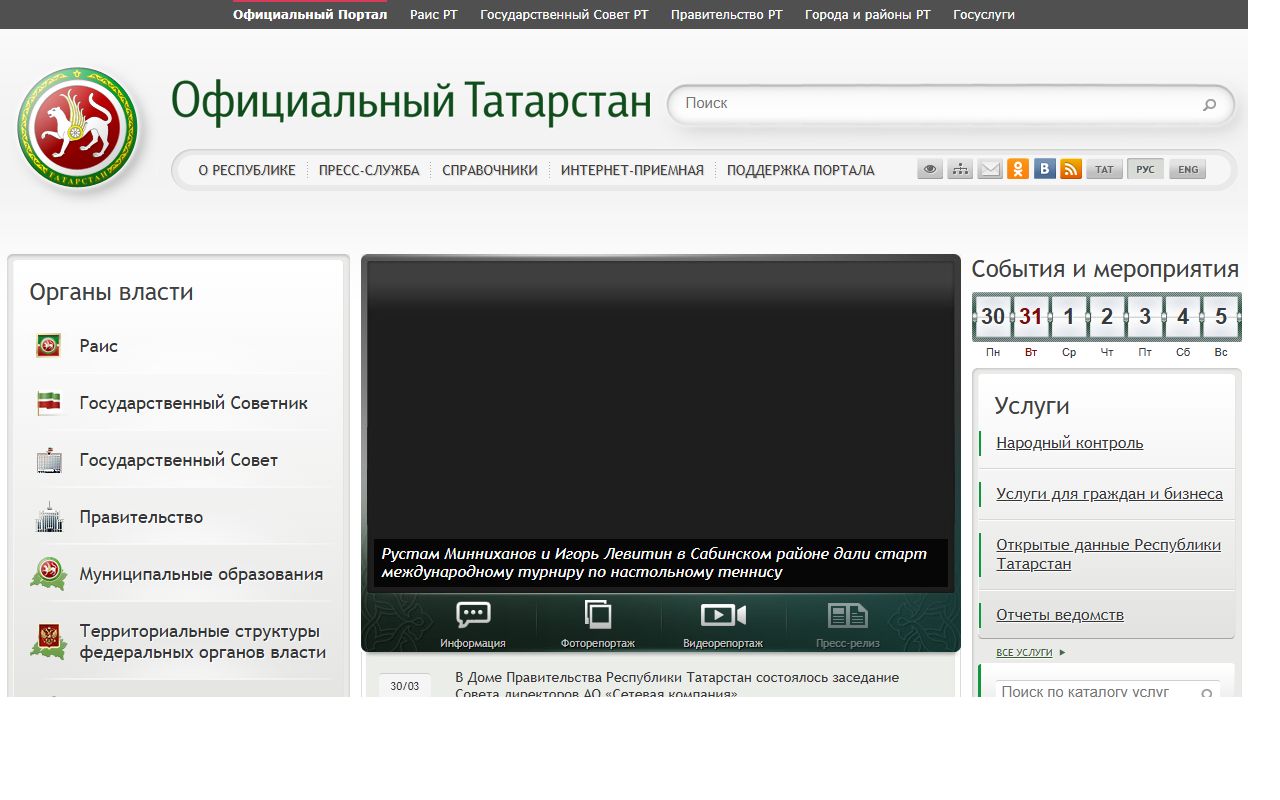
Task: Click the building icon beside Правительство
Action: coord(49,517)
